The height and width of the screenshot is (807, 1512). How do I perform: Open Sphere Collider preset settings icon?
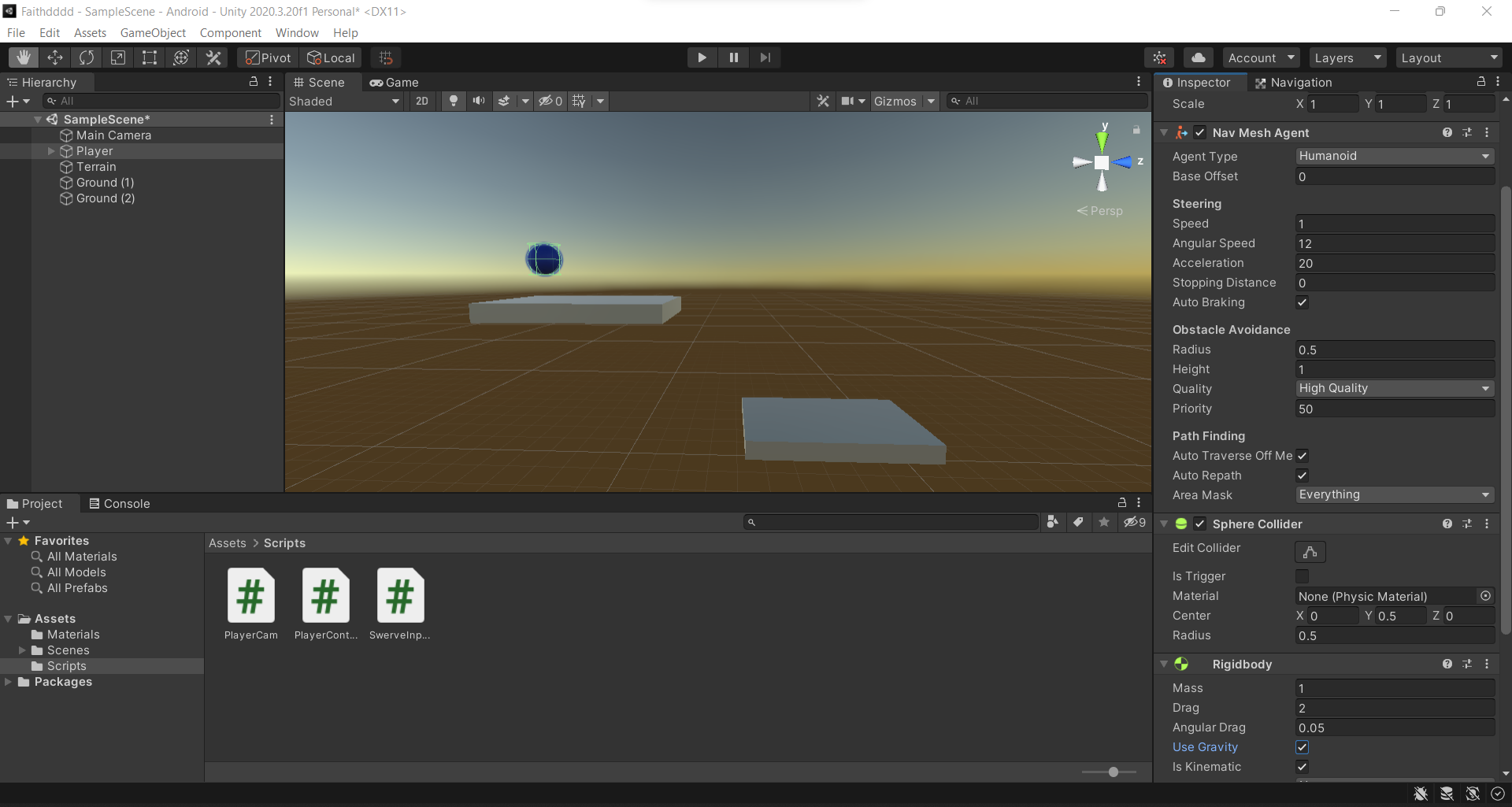[x=1467, y=524]
